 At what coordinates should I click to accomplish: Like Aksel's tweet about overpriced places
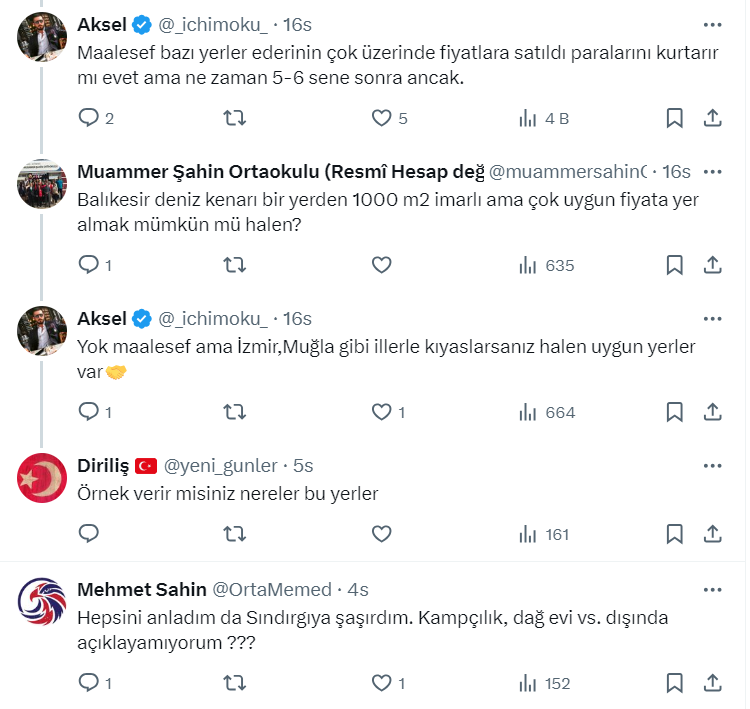tap(381, 118)
